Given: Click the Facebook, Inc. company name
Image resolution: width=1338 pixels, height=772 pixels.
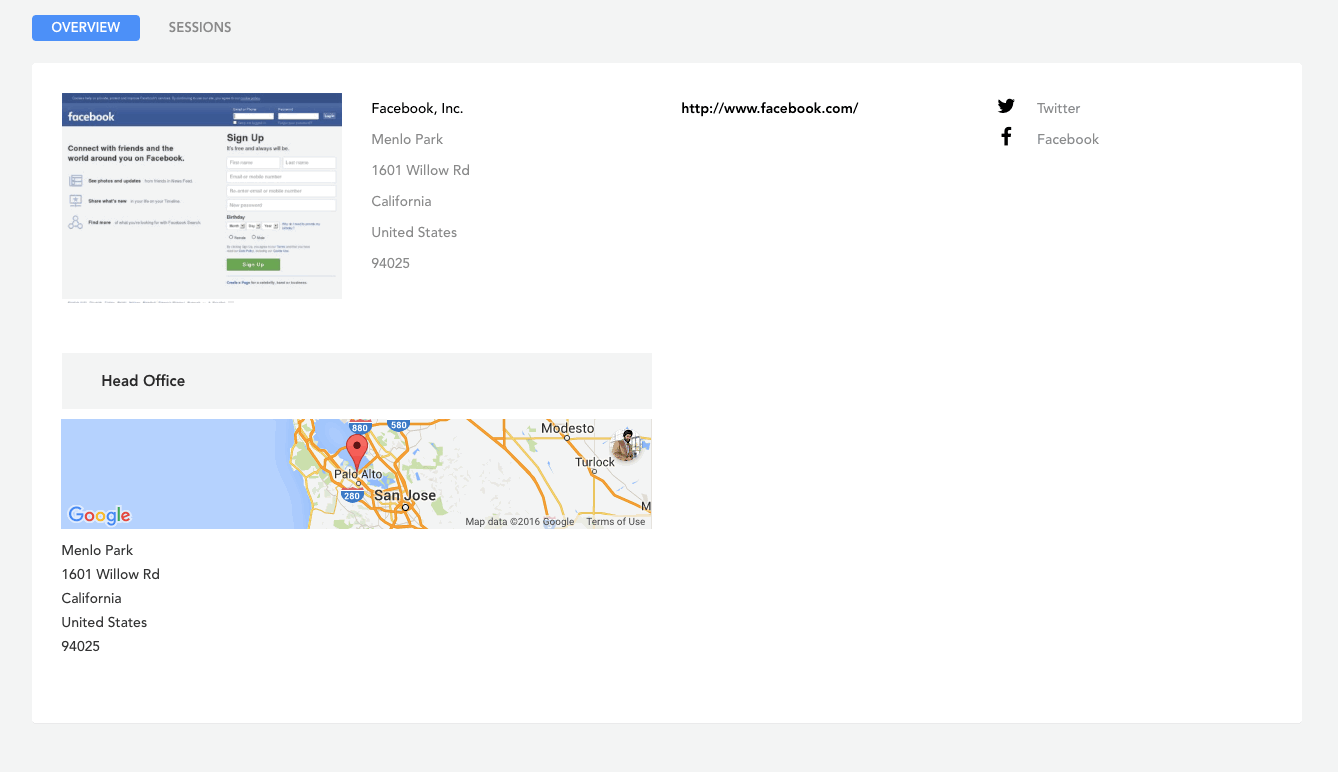Looking at the screenshot, I should pos(417,108).
